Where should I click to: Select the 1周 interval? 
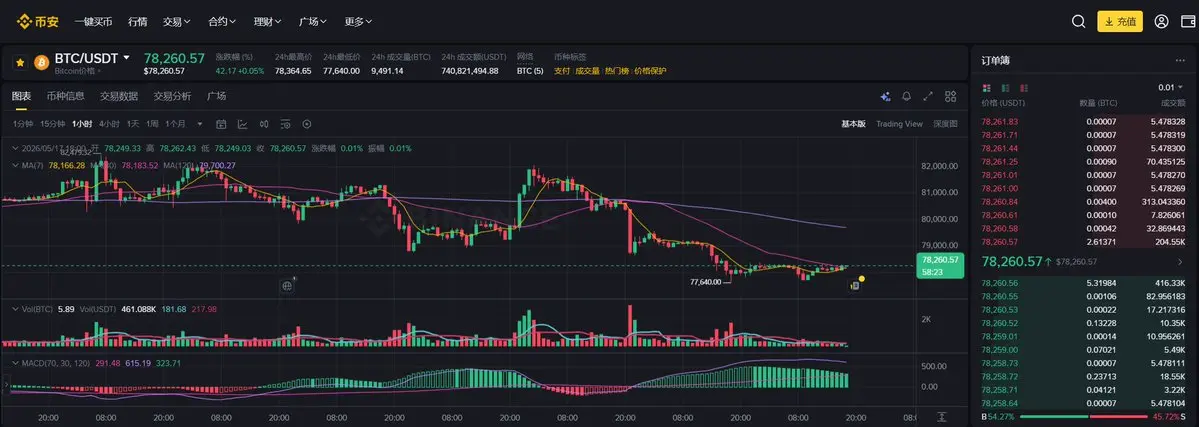(x=152, y=124)
